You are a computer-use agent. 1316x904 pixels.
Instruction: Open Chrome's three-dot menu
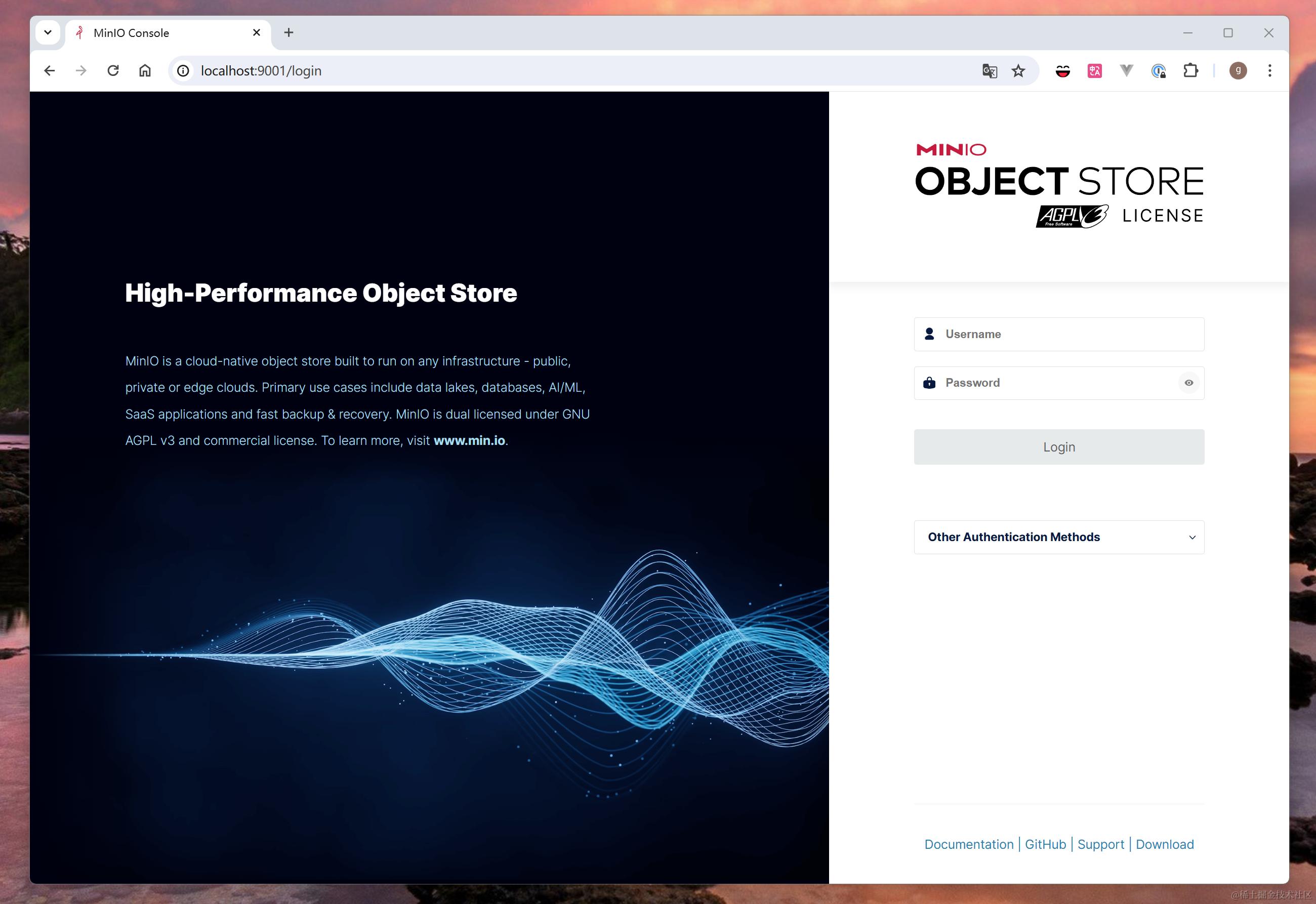pos(1269,71)
